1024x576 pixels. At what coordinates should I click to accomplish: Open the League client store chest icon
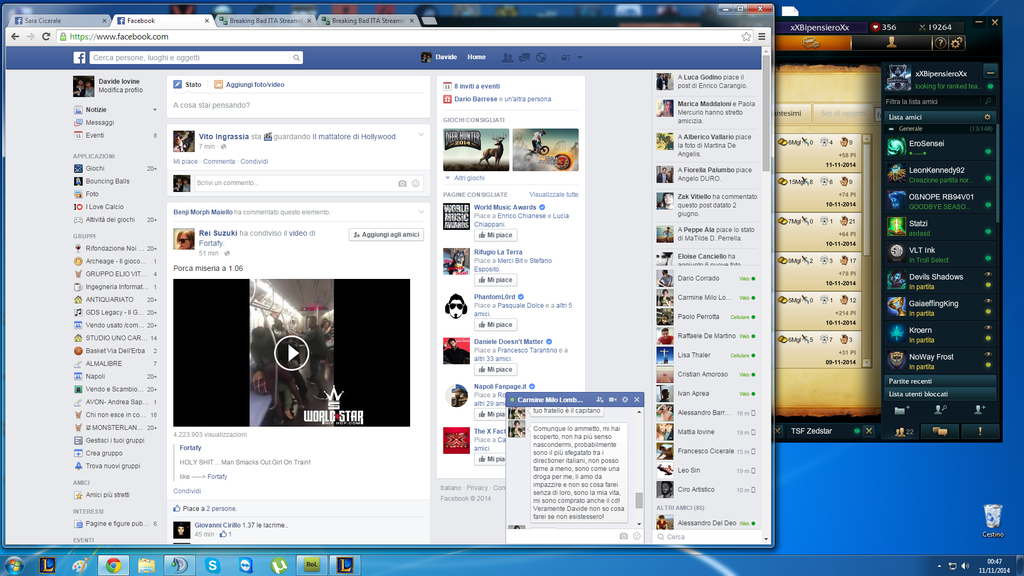click(x=811, y=43)
